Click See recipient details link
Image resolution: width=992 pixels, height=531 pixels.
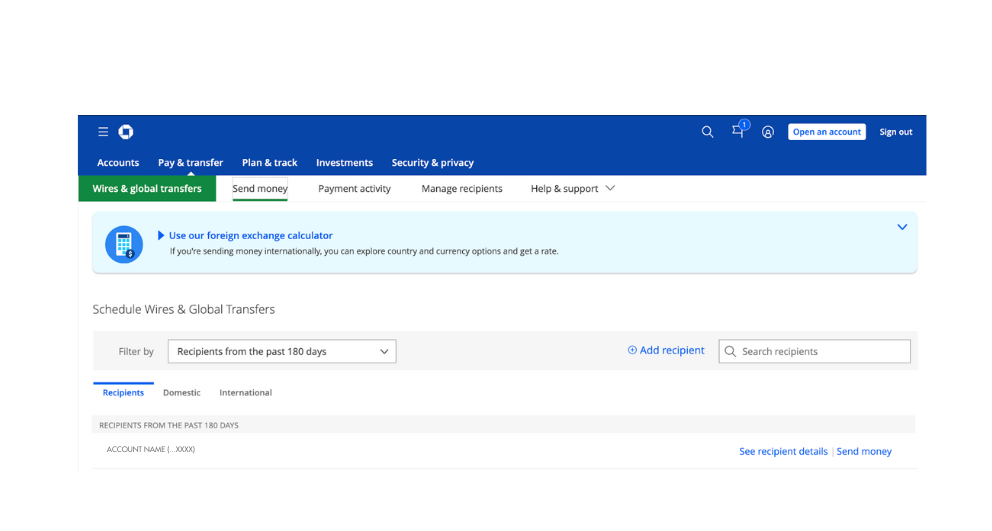pyautogui.click(x=783, y=452)
